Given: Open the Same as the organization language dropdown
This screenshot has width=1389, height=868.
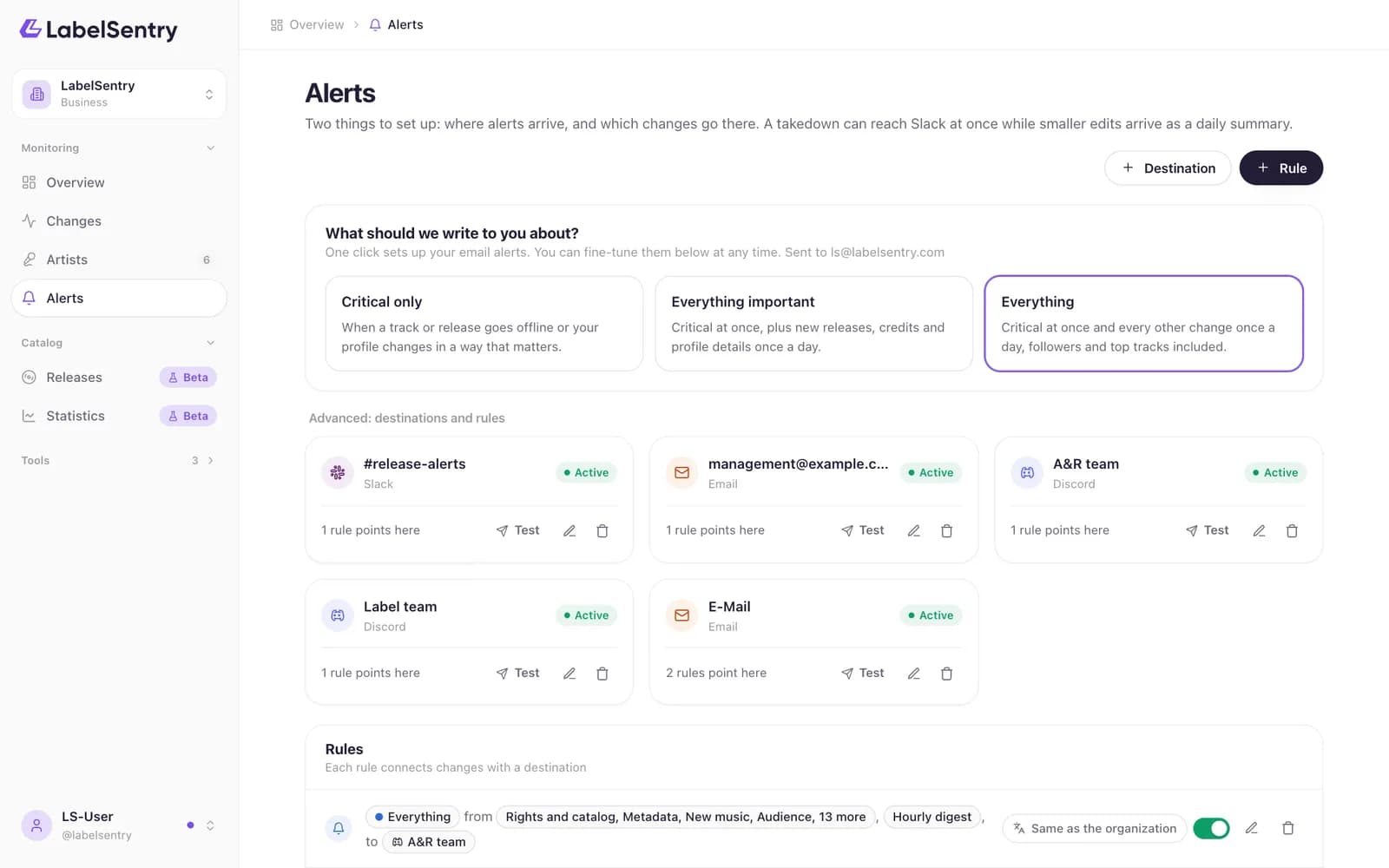Looking at the screenshot, I should point(1095,828).
